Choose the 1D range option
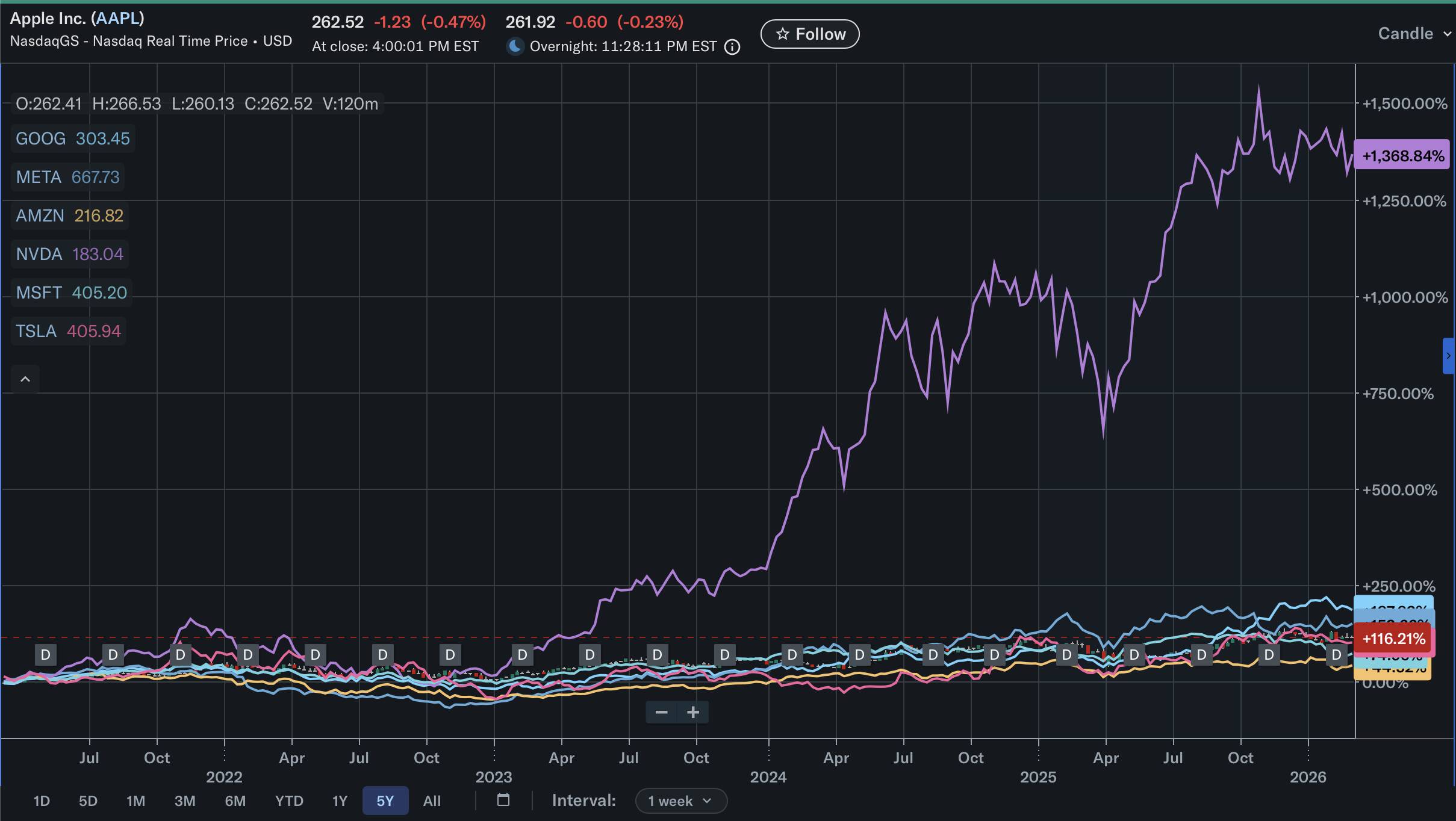Viewport: 1456px width, 821px height. tap(42, 801)
